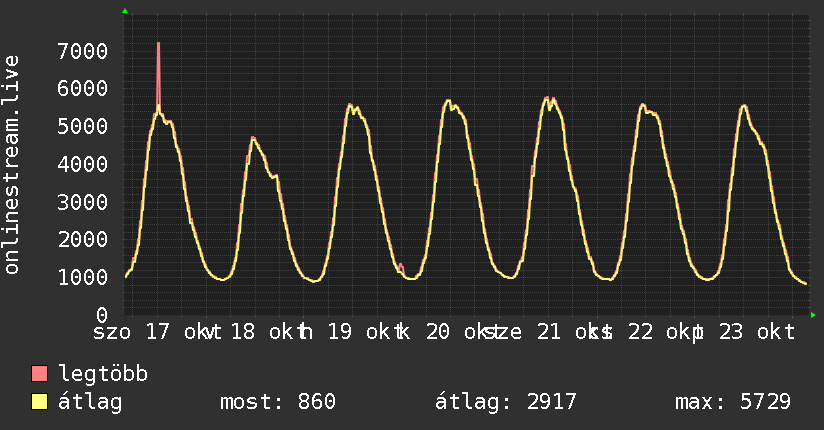Click the 4000 y-axis label
Viewport: 824px width, 430px height.
coord(83,164)
